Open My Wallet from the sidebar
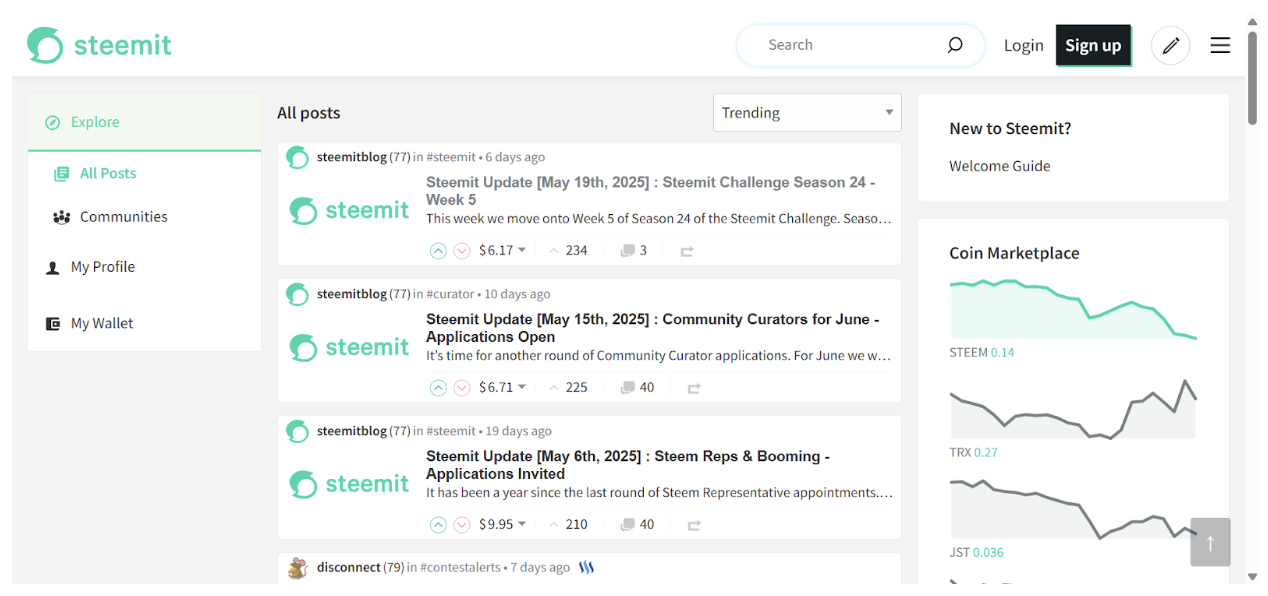Viewport: 1268px width, 596px height. [x=101, y=324]
